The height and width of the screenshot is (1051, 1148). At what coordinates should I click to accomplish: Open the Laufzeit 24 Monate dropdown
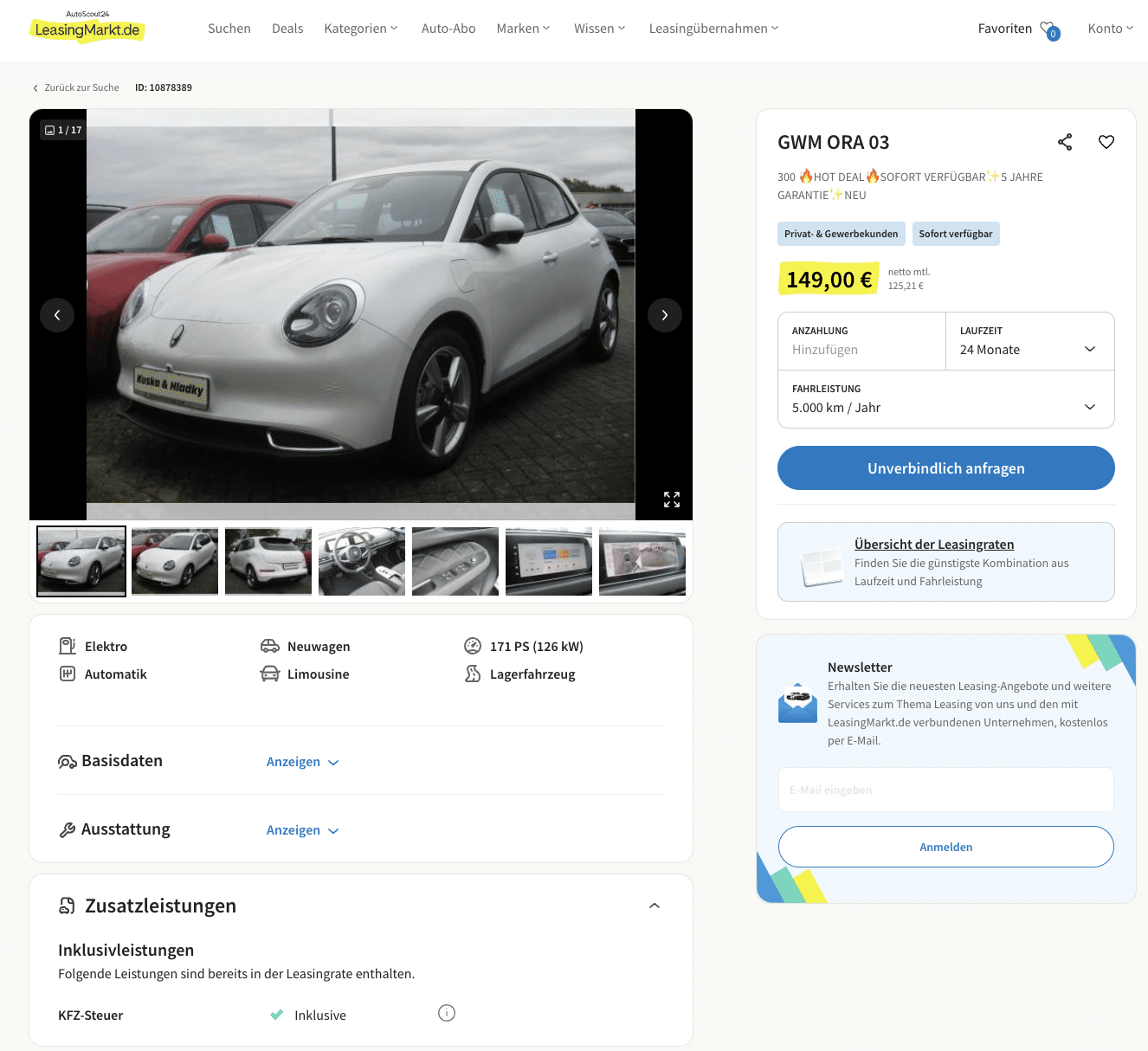pos(1030,341)
